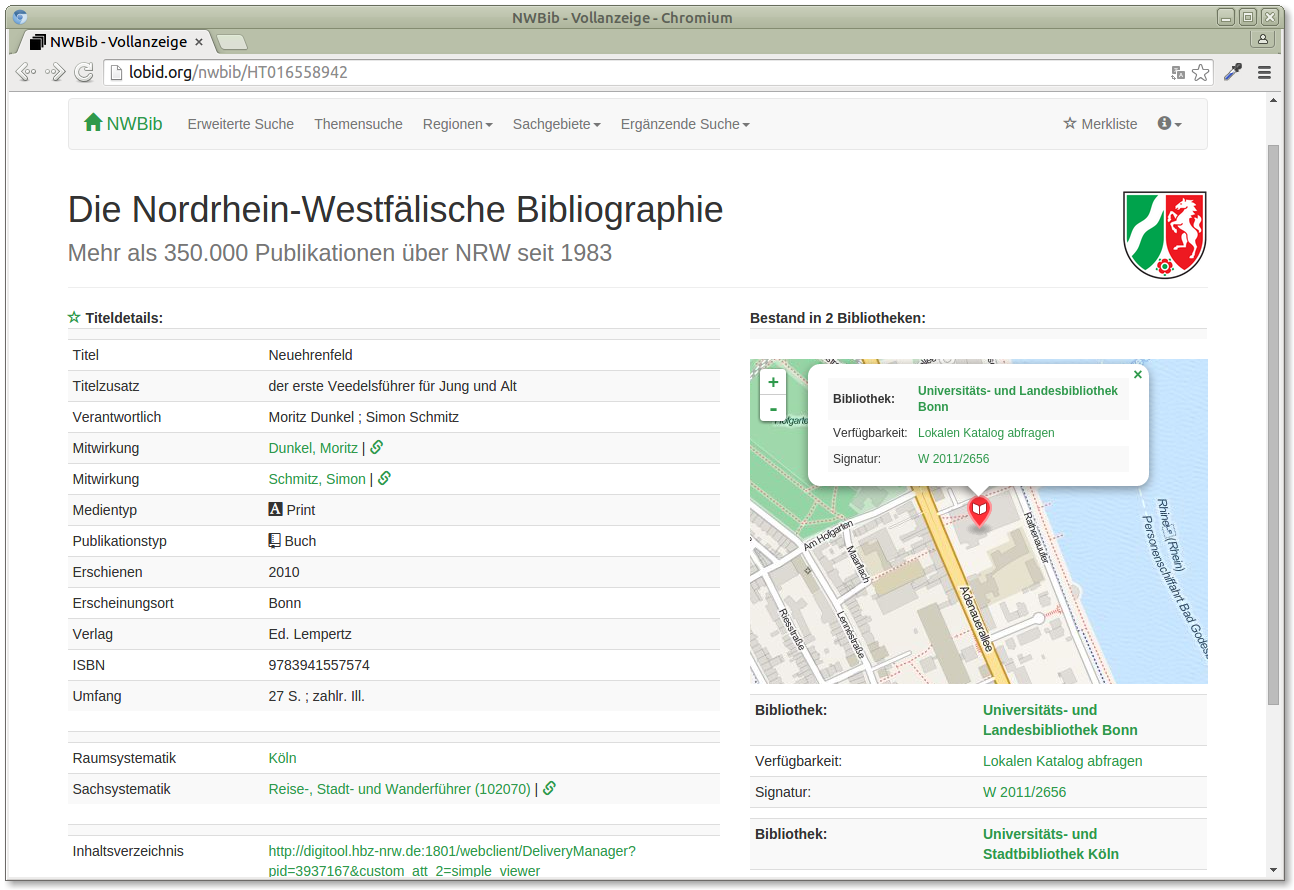Open Erweiterte Suche
1294x890 pixels.
click(241, 124)
